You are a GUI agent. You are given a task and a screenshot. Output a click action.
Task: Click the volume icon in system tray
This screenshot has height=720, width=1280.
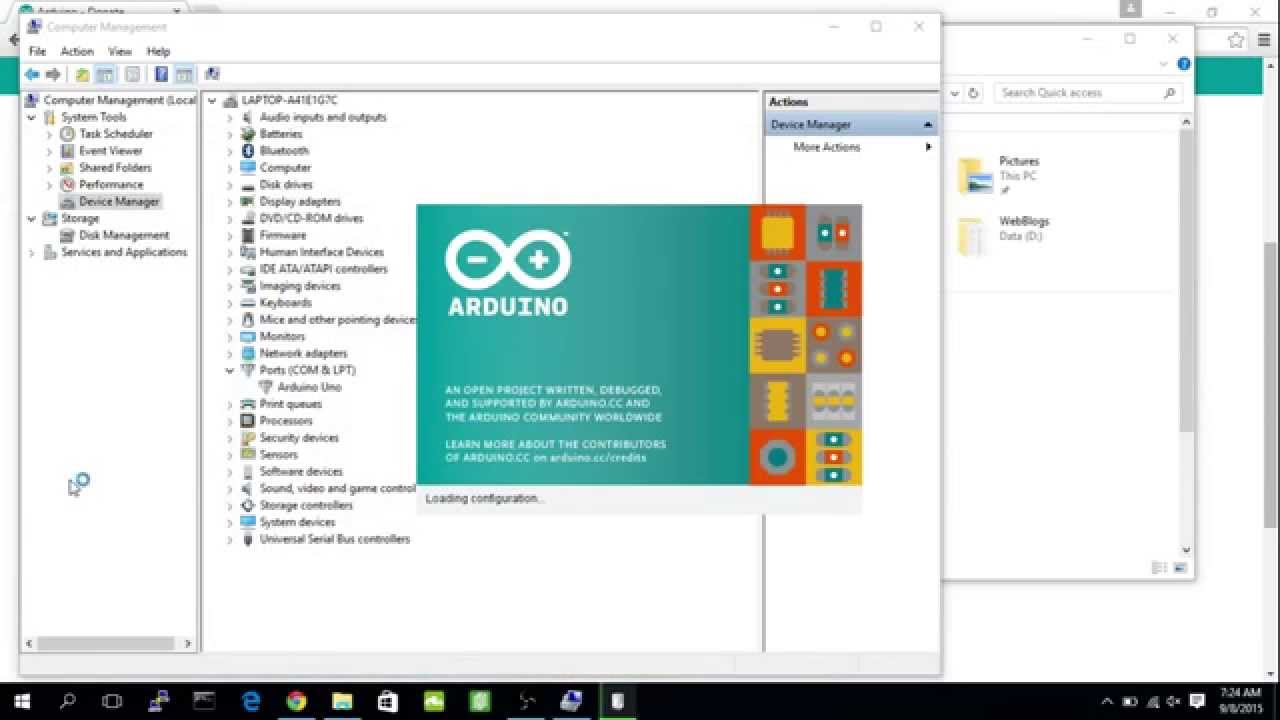(1174, 702)
